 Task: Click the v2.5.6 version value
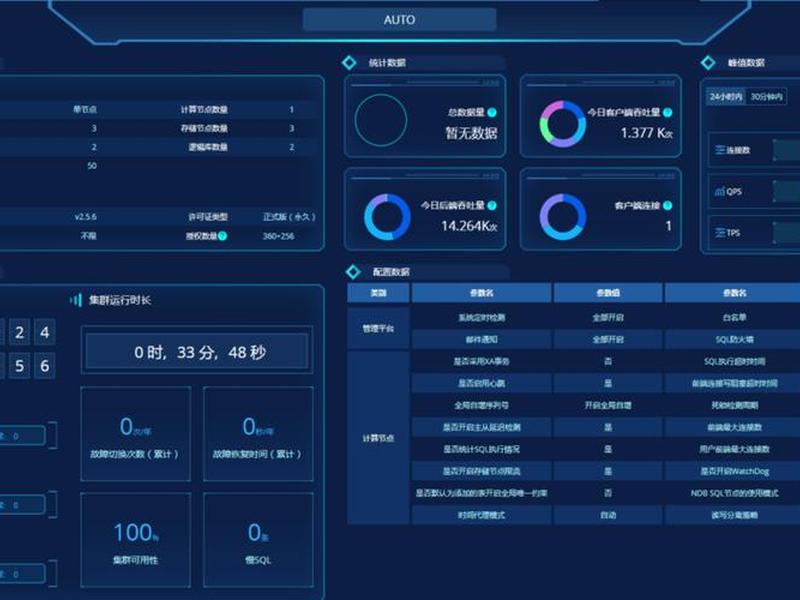click(85, 217)
